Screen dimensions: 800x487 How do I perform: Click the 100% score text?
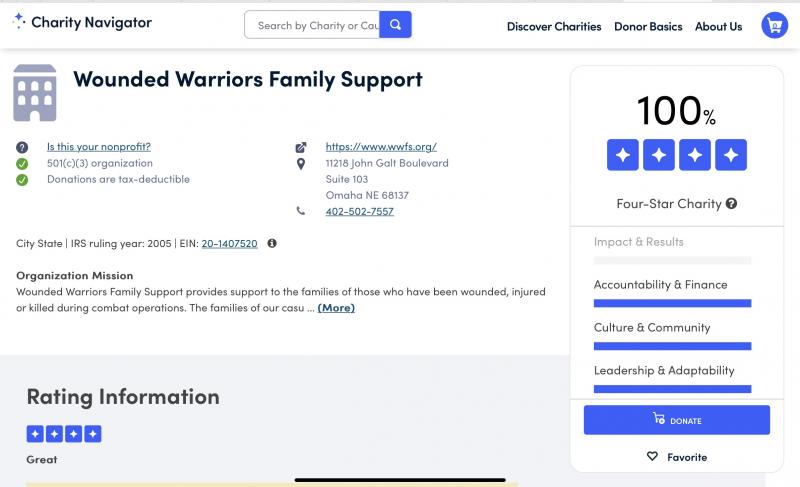click(676, 110)
